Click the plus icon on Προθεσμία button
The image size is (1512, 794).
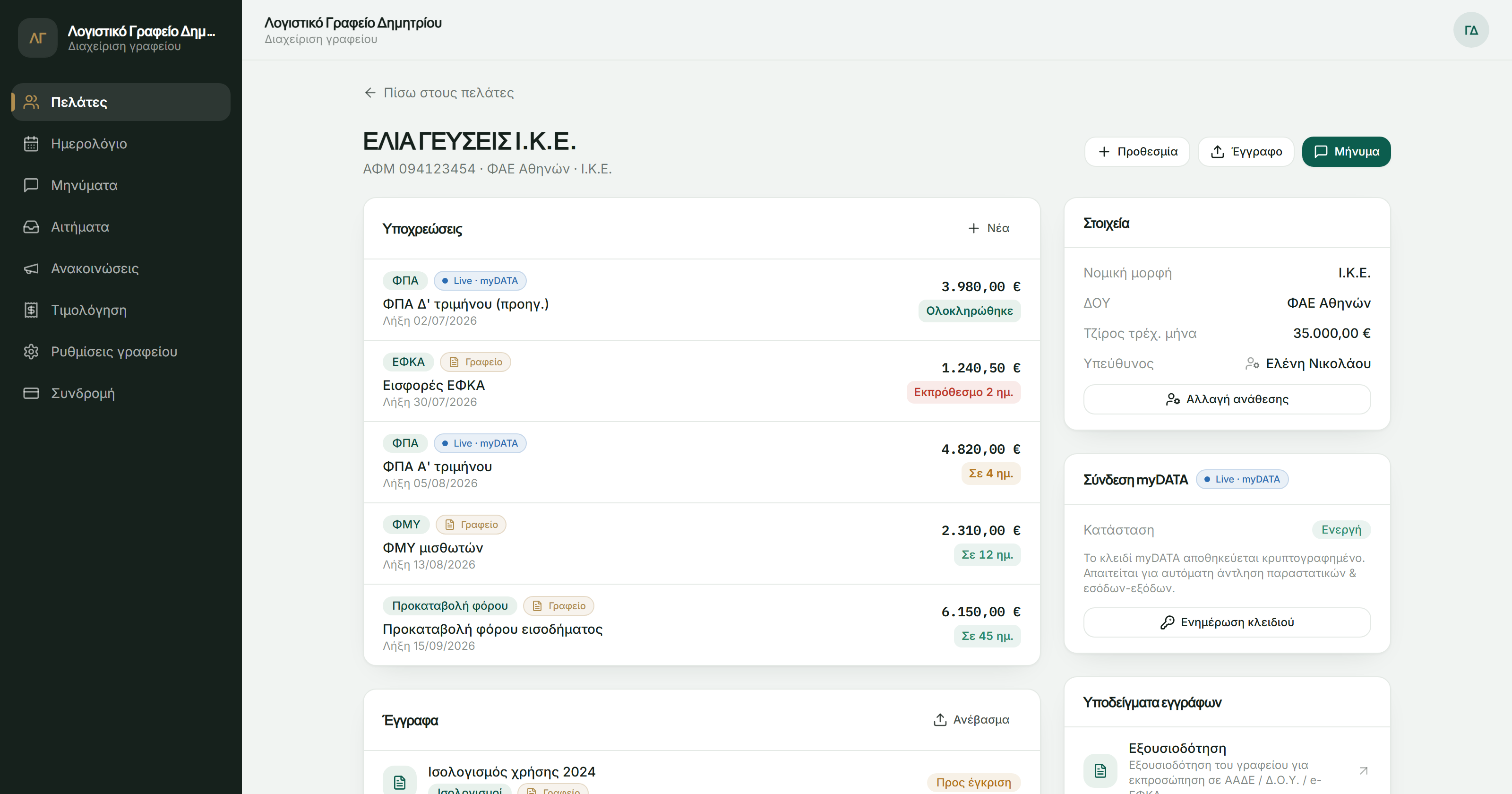tap(1104, 152)
